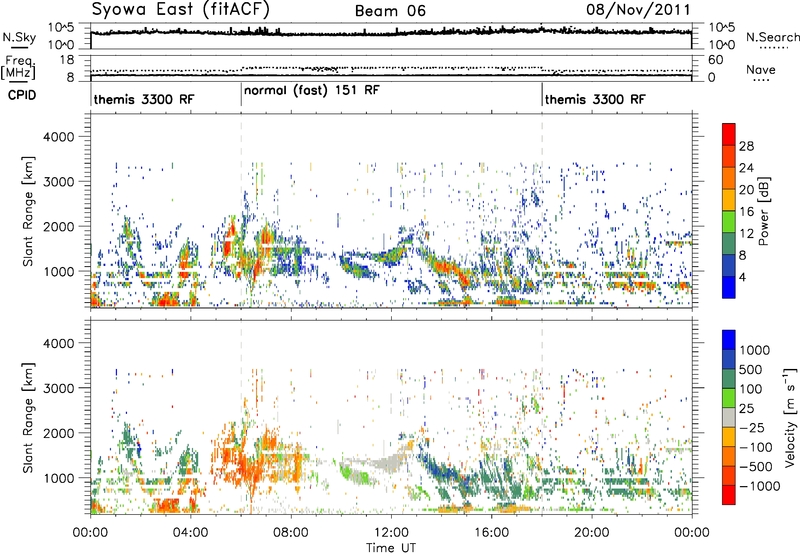
Task: Pick the light green segment of Power color bar
Action: coord(729,221)
